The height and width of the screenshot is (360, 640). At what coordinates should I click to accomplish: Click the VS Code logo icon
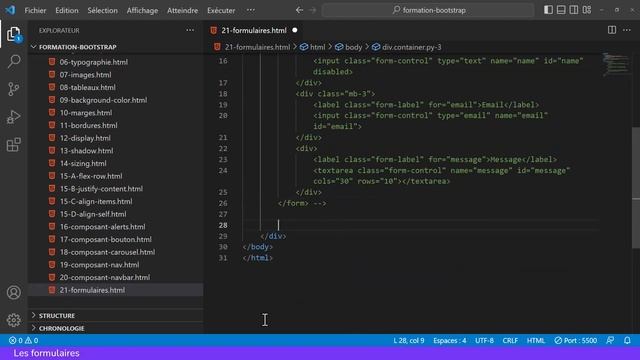click(10, 10)
